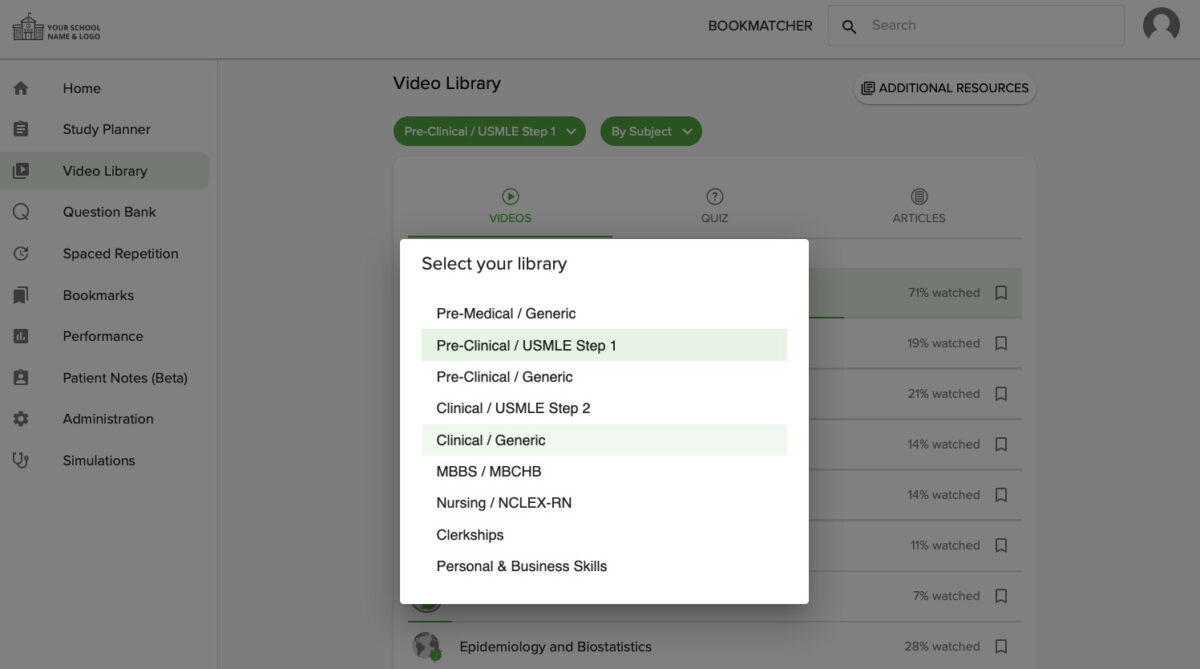Choose Clinical / Generic library
The height and width of the screenshot is (669, 1200).
click(x=604, y=440)
